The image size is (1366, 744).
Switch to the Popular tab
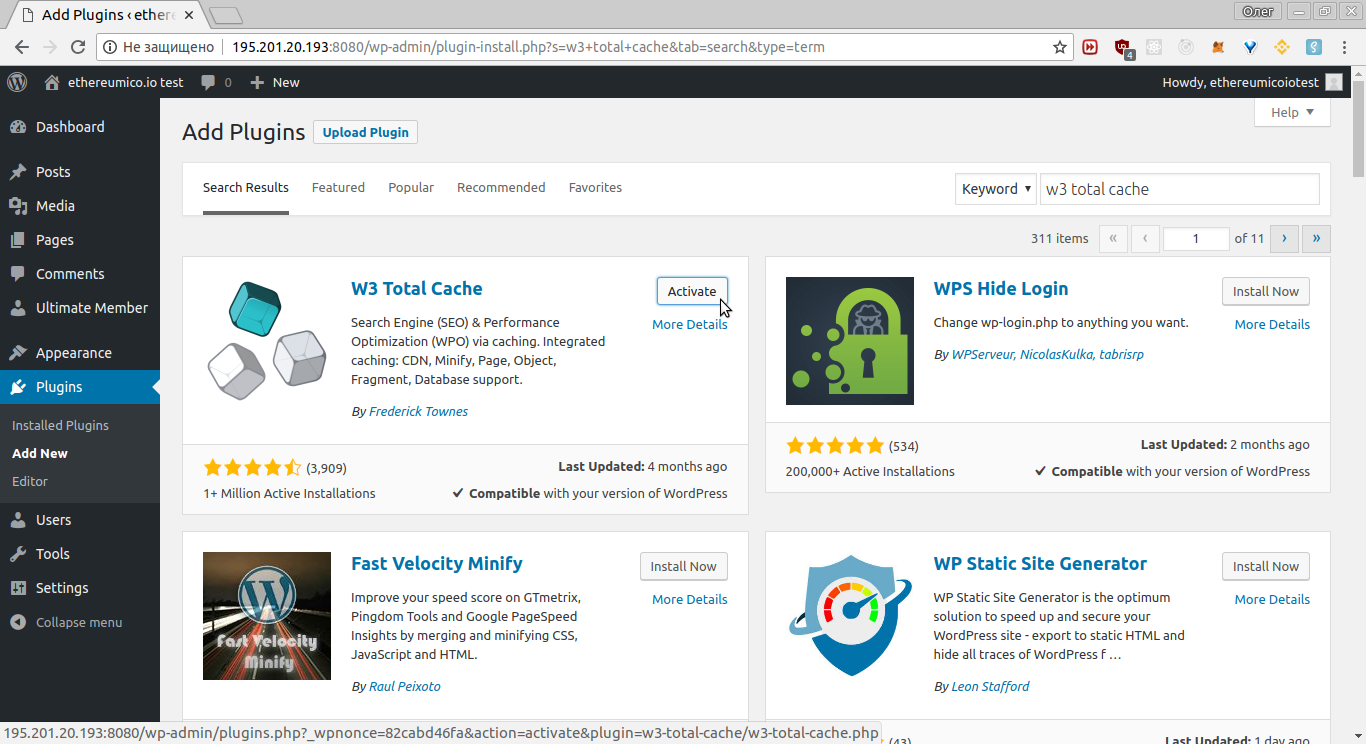(x=411, y=187)
